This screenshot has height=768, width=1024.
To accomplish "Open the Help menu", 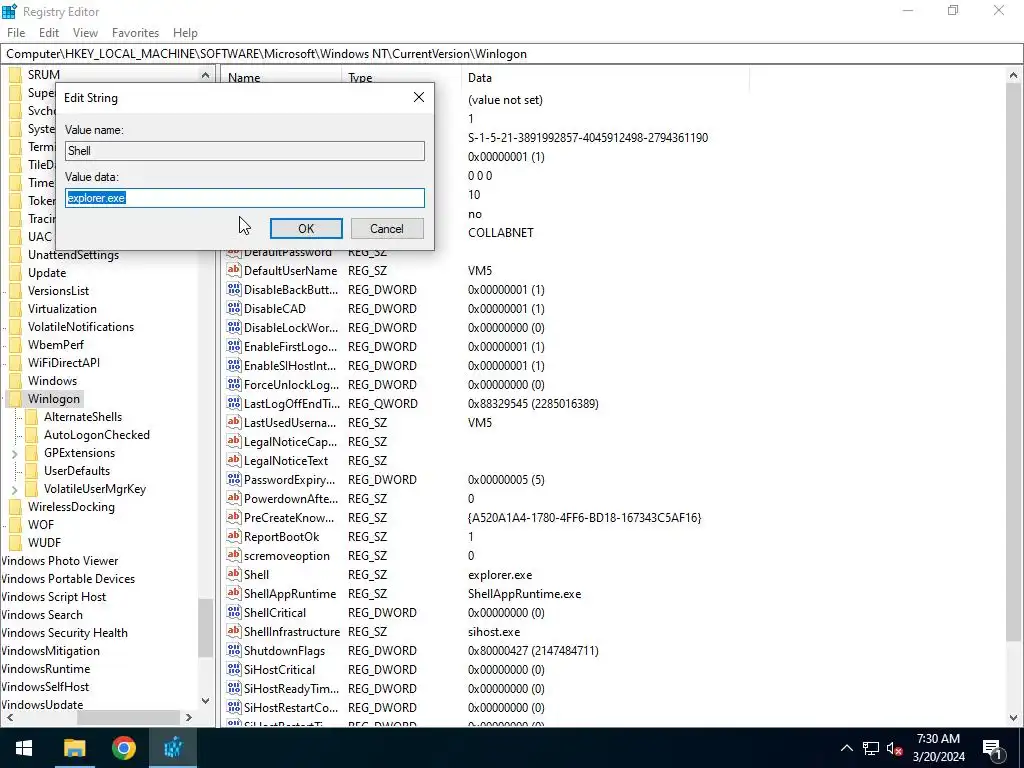I will coord(185,33).
